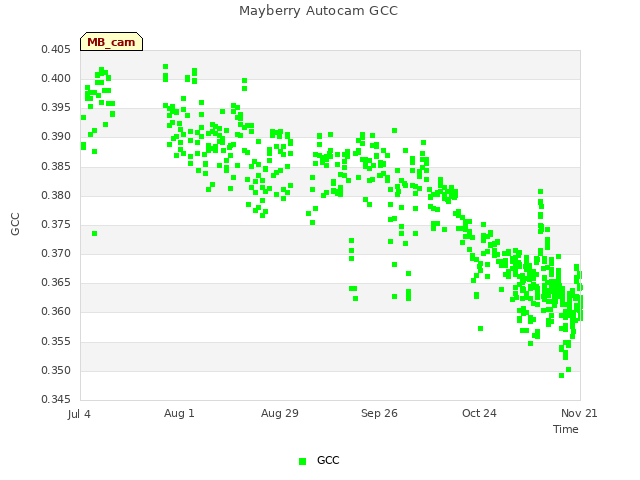This screenshot has height=480, width=640.
Task: Click the 0.370 y-axis value
Action: [56, 253]
